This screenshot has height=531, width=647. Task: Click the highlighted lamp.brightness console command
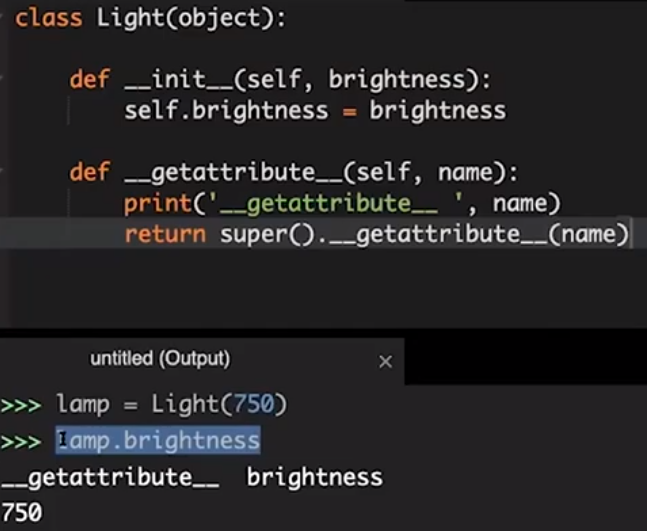(158, 440)
